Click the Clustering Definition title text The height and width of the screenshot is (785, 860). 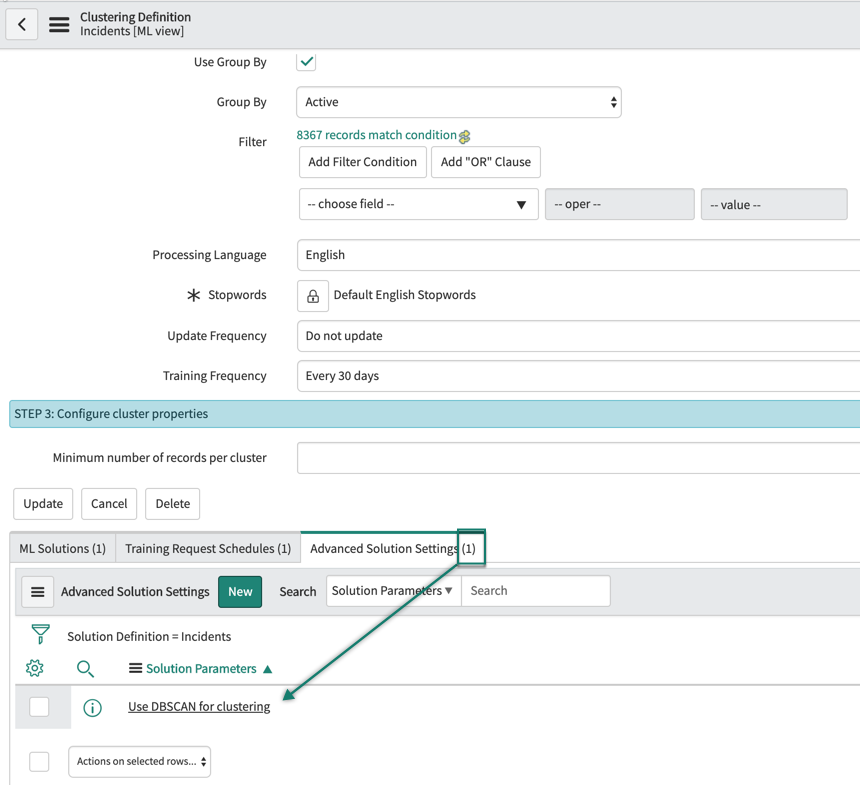[135, 17]
